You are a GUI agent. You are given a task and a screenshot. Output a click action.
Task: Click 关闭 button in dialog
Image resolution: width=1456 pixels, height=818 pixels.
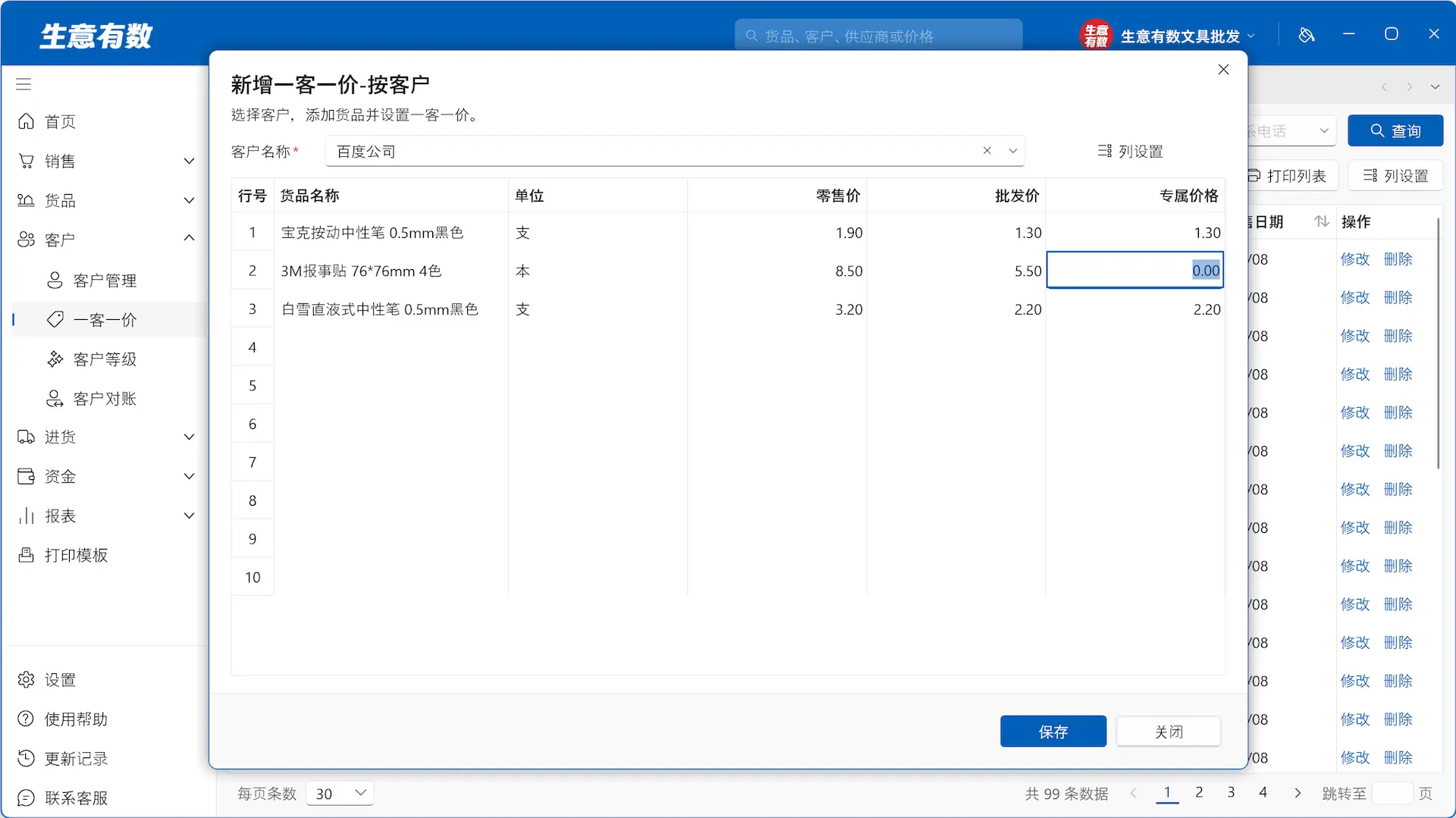tap(1169, 732)
